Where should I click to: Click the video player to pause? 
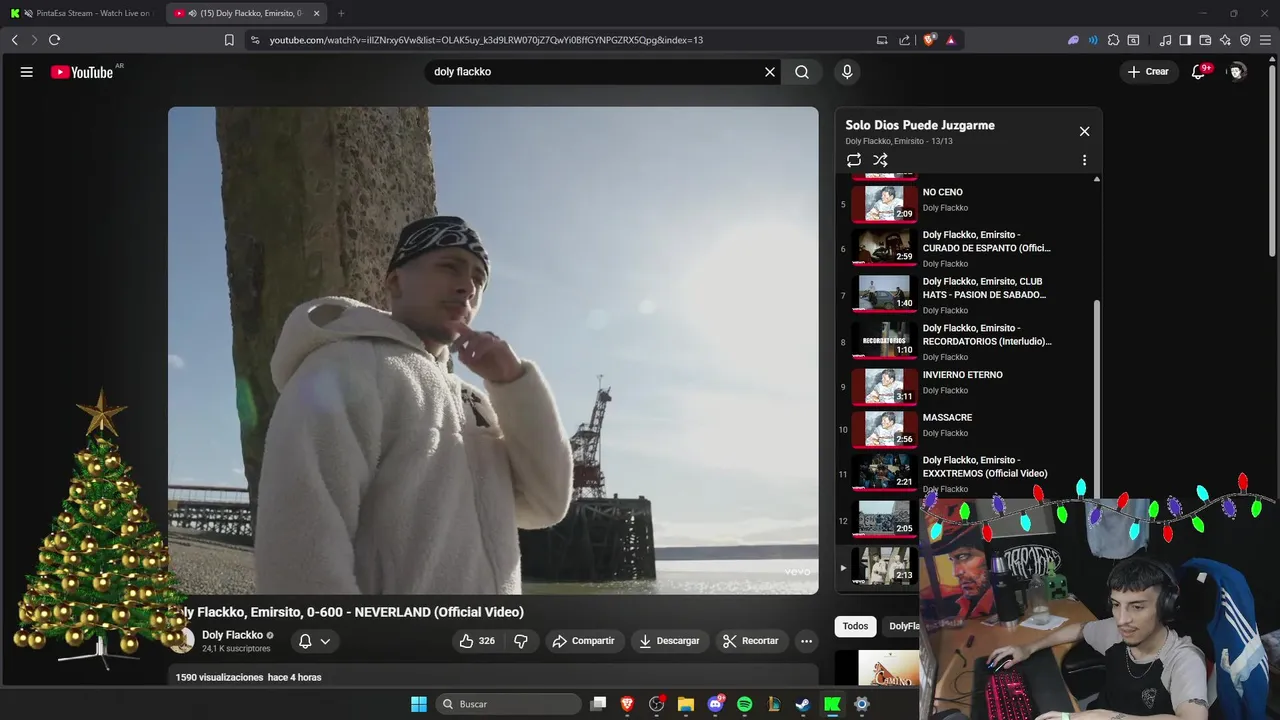[x=493, y=351]
